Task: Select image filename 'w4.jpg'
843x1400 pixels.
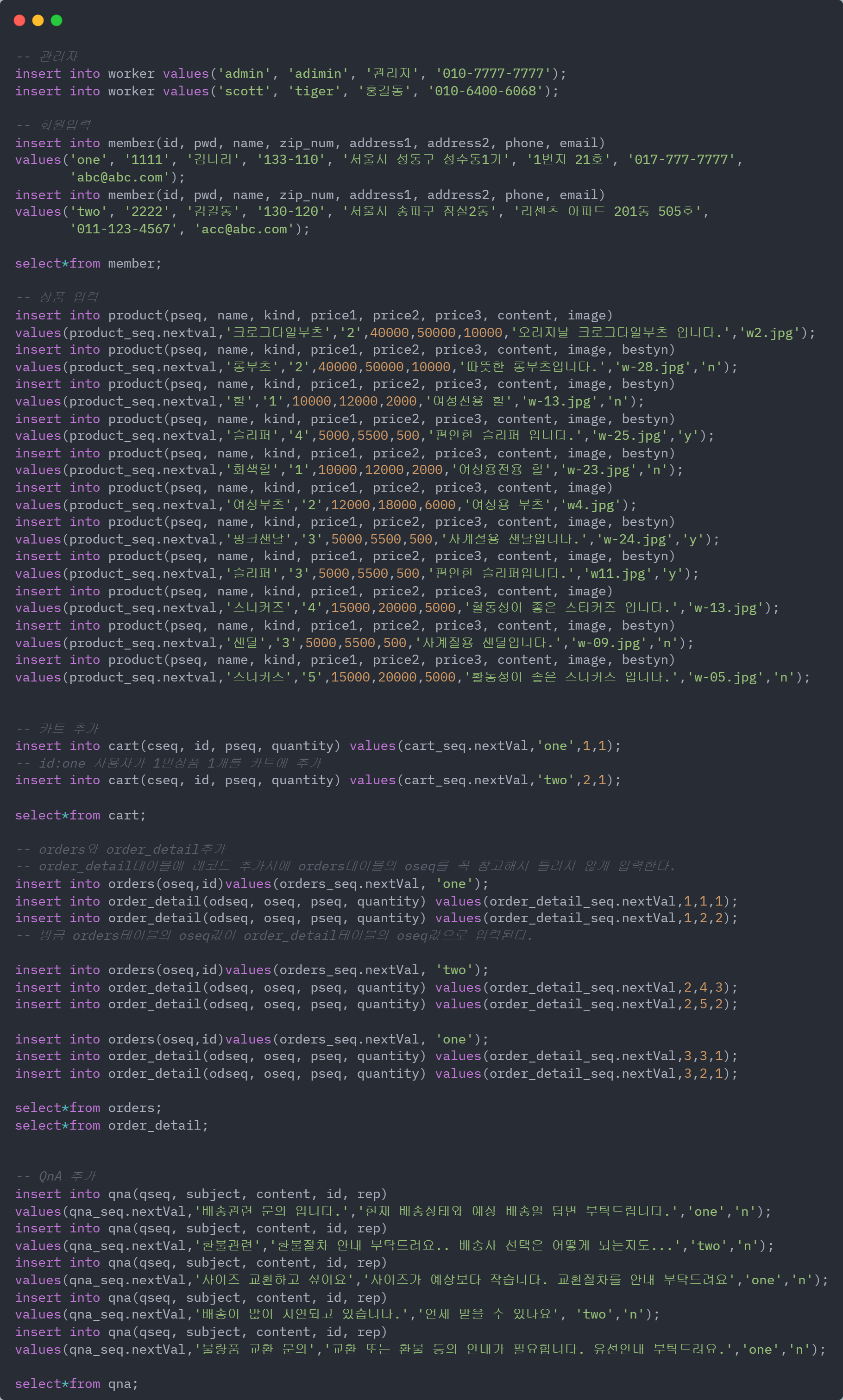Action: click(x=591, y=505)
